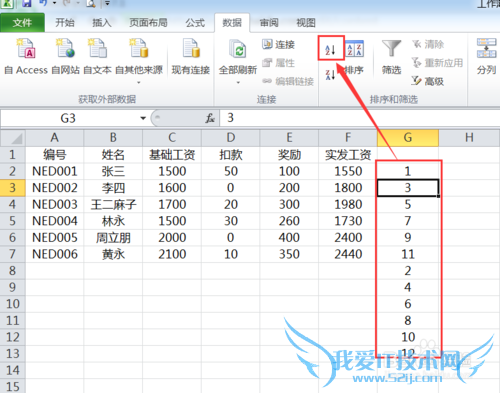Switch to the Page Layout (页面布局) tab
The height and width of the screenshot is (393, 500).
coord(148,23)
